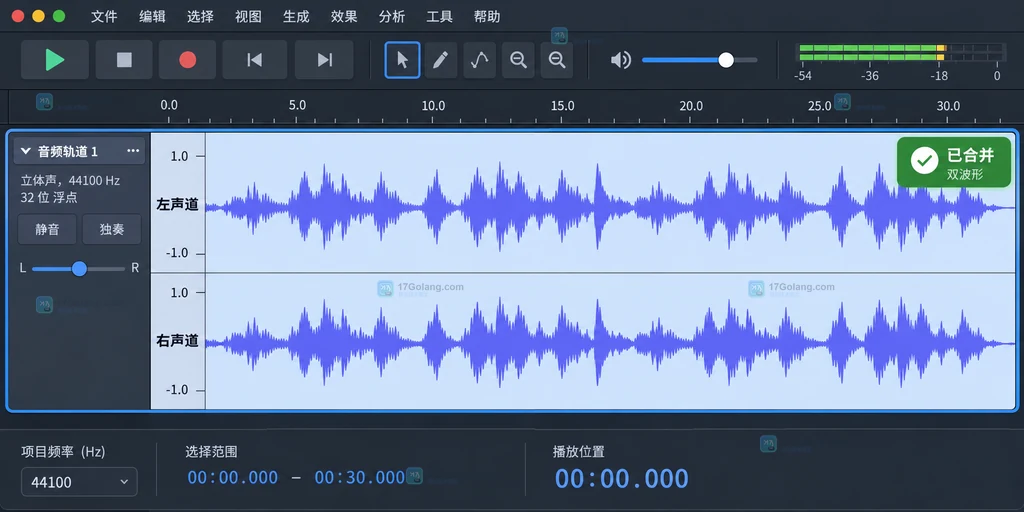
Task: Click the 播放位置 time display
Action: click(621, 479)
